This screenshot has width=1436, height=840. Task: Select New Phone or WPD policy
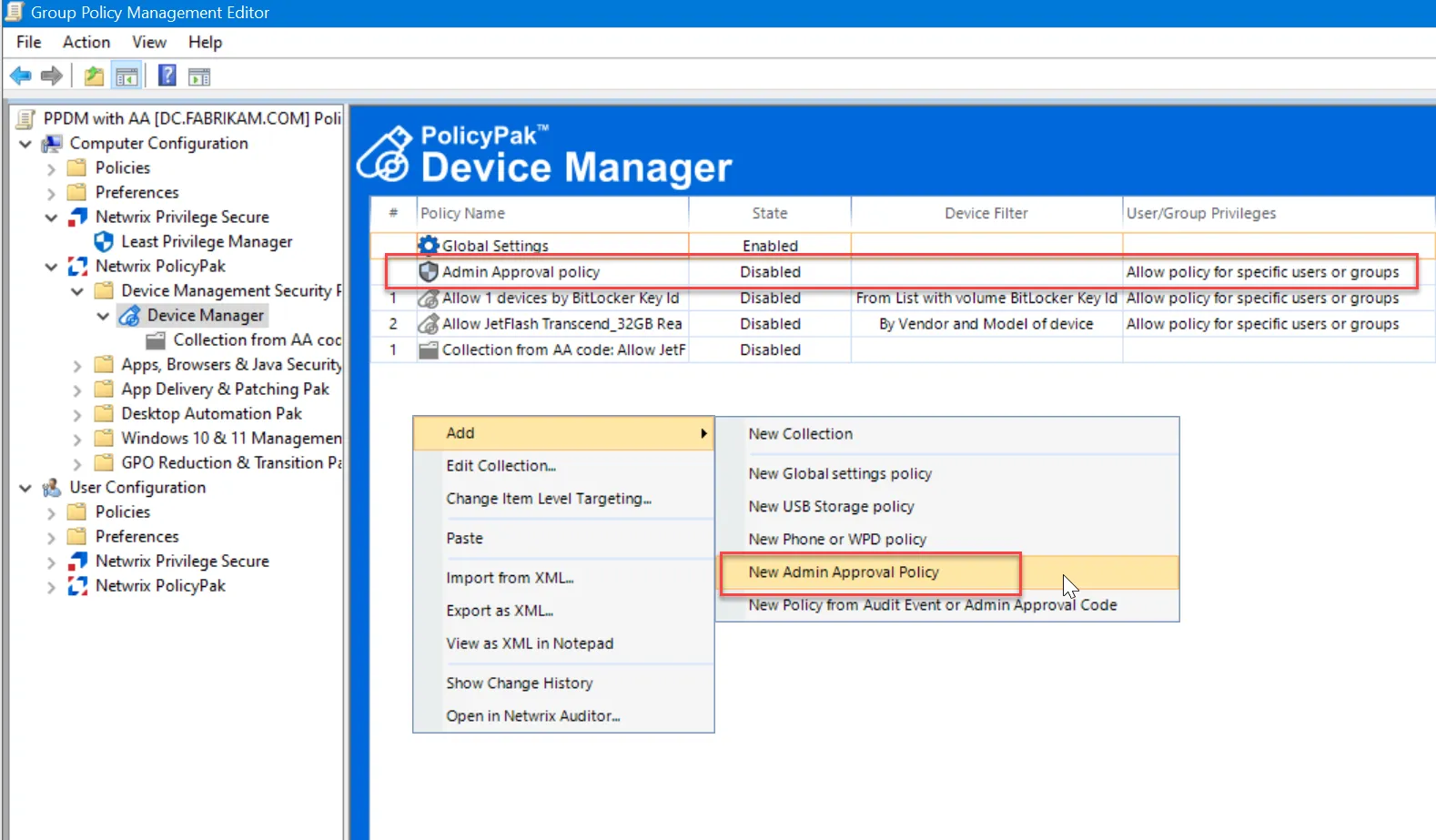pos(947,539)
